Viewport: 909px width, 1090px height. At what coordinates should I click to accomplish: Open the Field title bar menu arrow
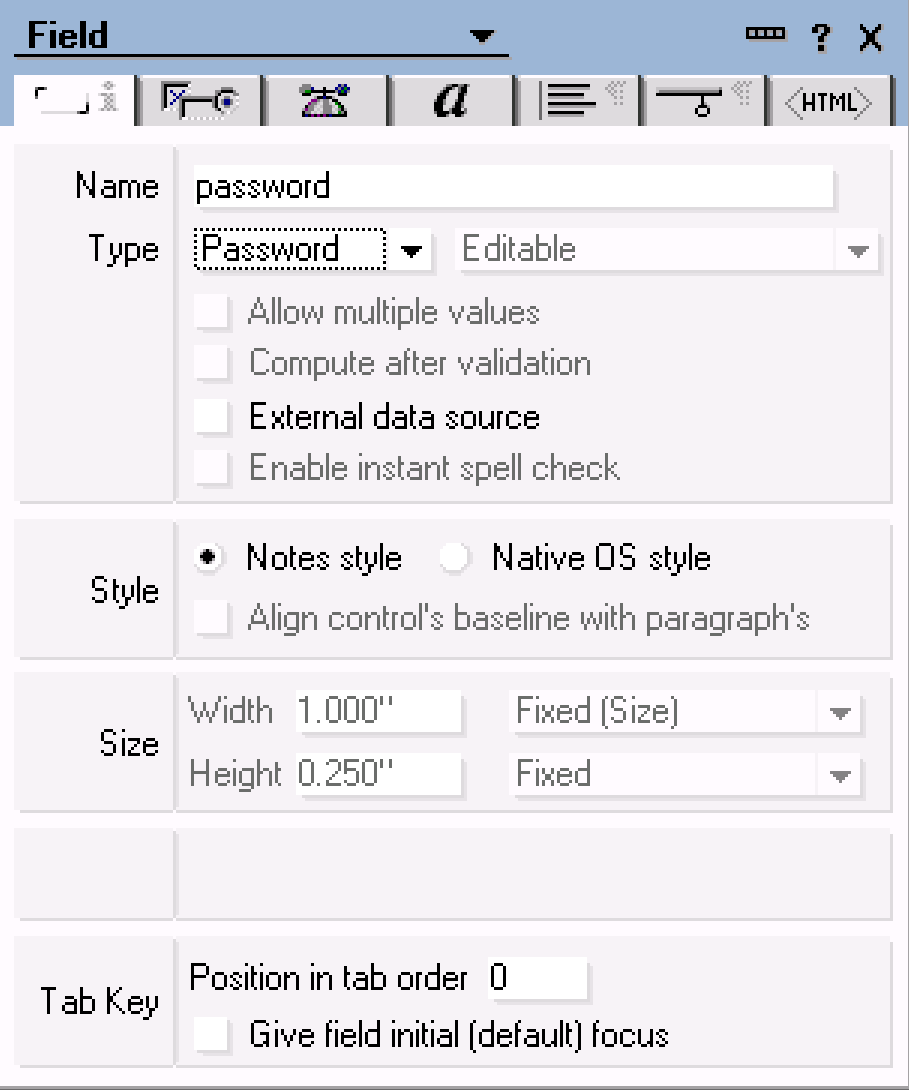[x=482, y=36]
